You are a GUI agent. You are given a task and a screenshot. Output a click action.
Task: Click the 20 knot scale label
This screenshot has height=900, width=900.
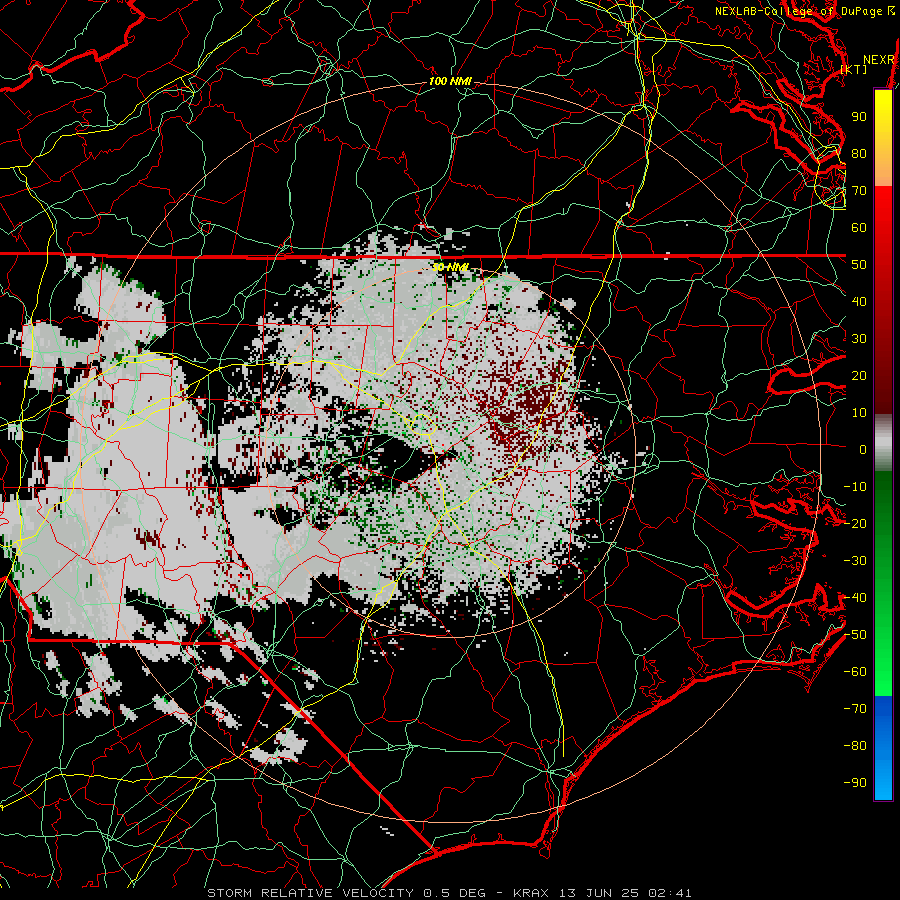tap(859, 376)
